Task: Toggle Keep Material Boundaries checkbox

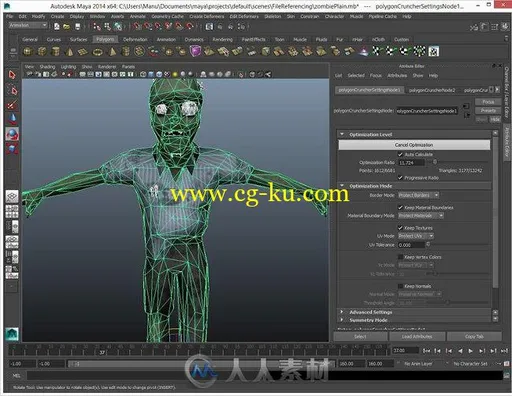Action: [x=400, y=207]
